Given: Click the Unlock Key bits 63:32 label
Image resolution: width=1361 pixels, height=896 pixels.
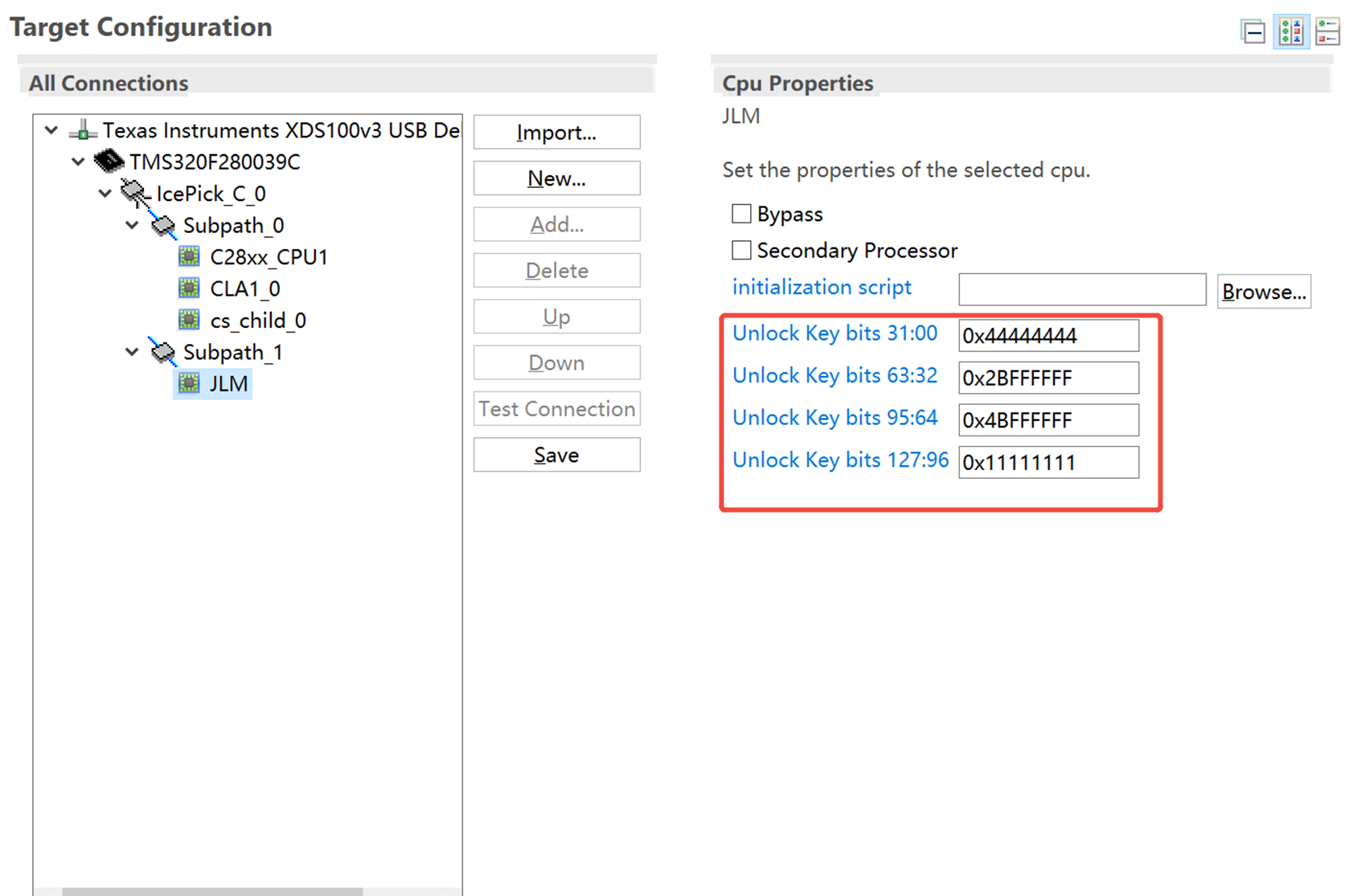Looking at the screenshot, I should click(x=834, y=375).
